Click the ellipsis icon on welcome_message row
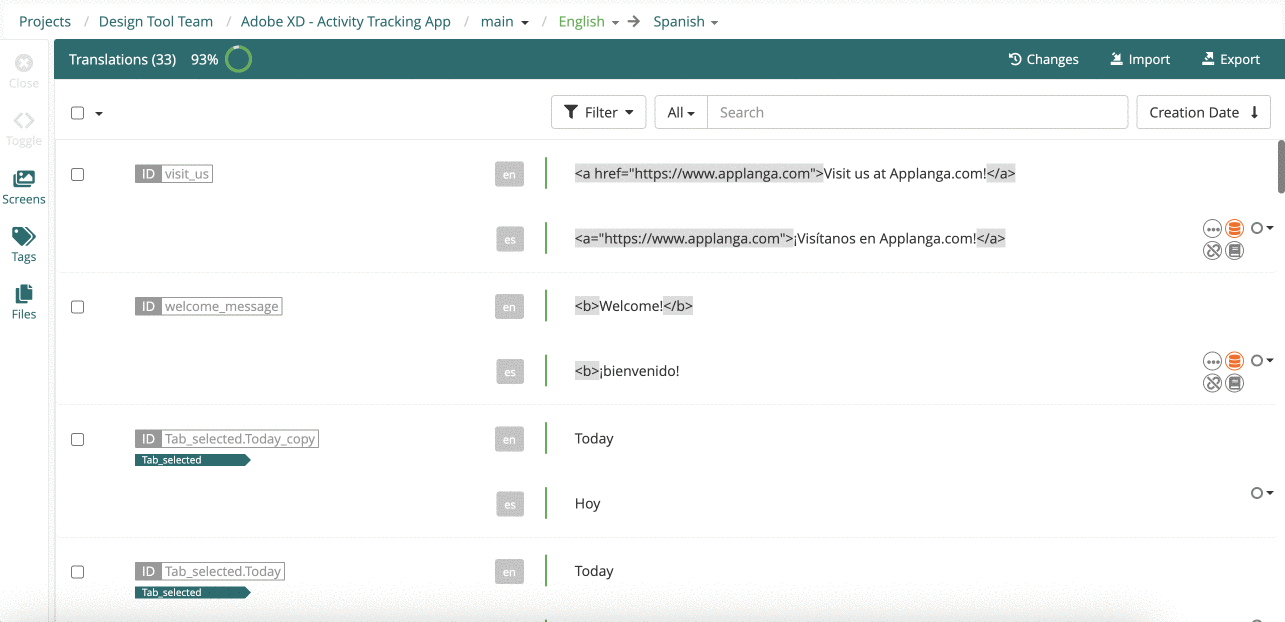This screenshot has width=1285, height=622. [1213, 361]
